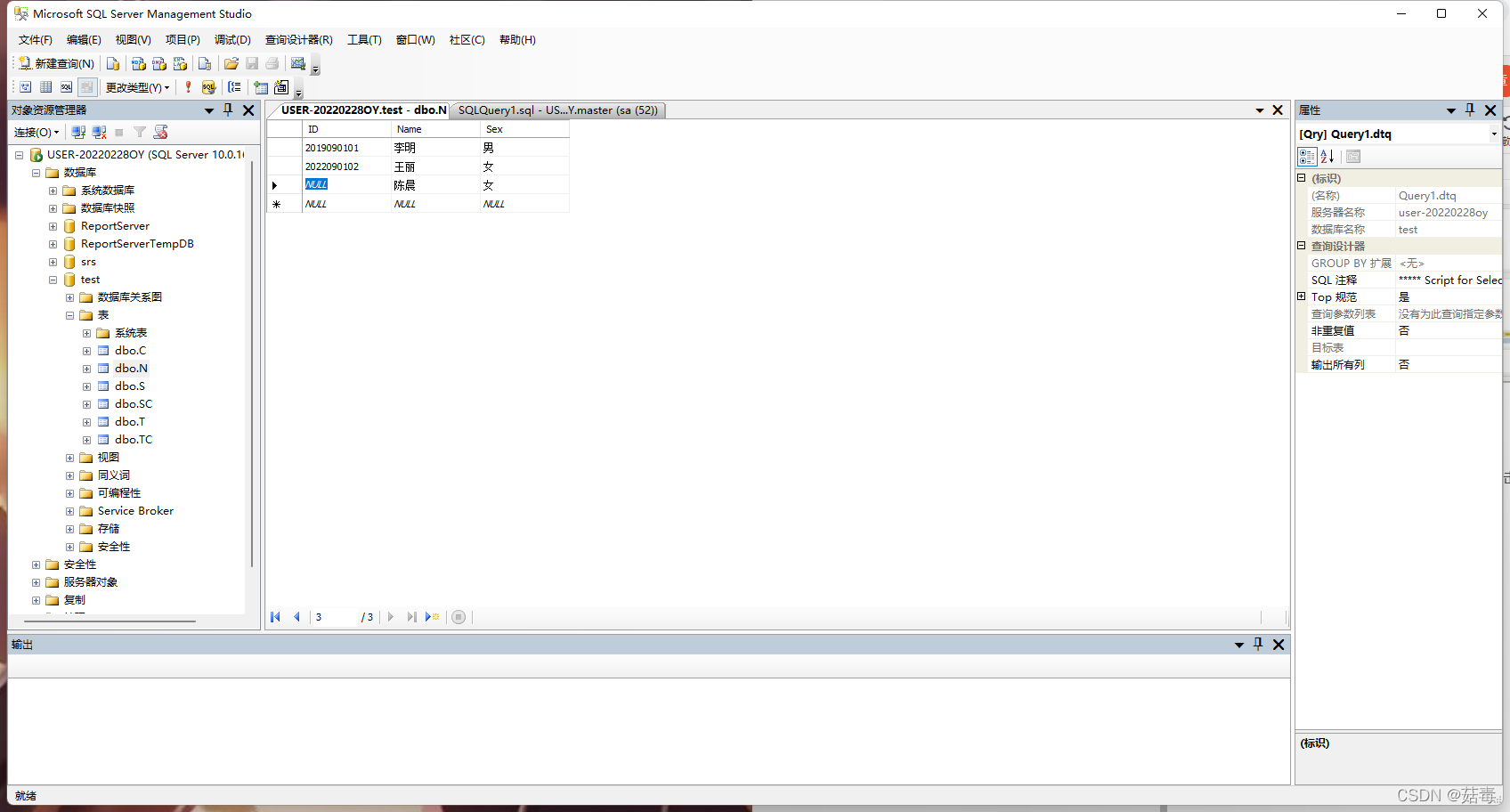Click the Print icon in toolbar
This screenshot has height=812, width=1510.
click(x=272, y=63)
